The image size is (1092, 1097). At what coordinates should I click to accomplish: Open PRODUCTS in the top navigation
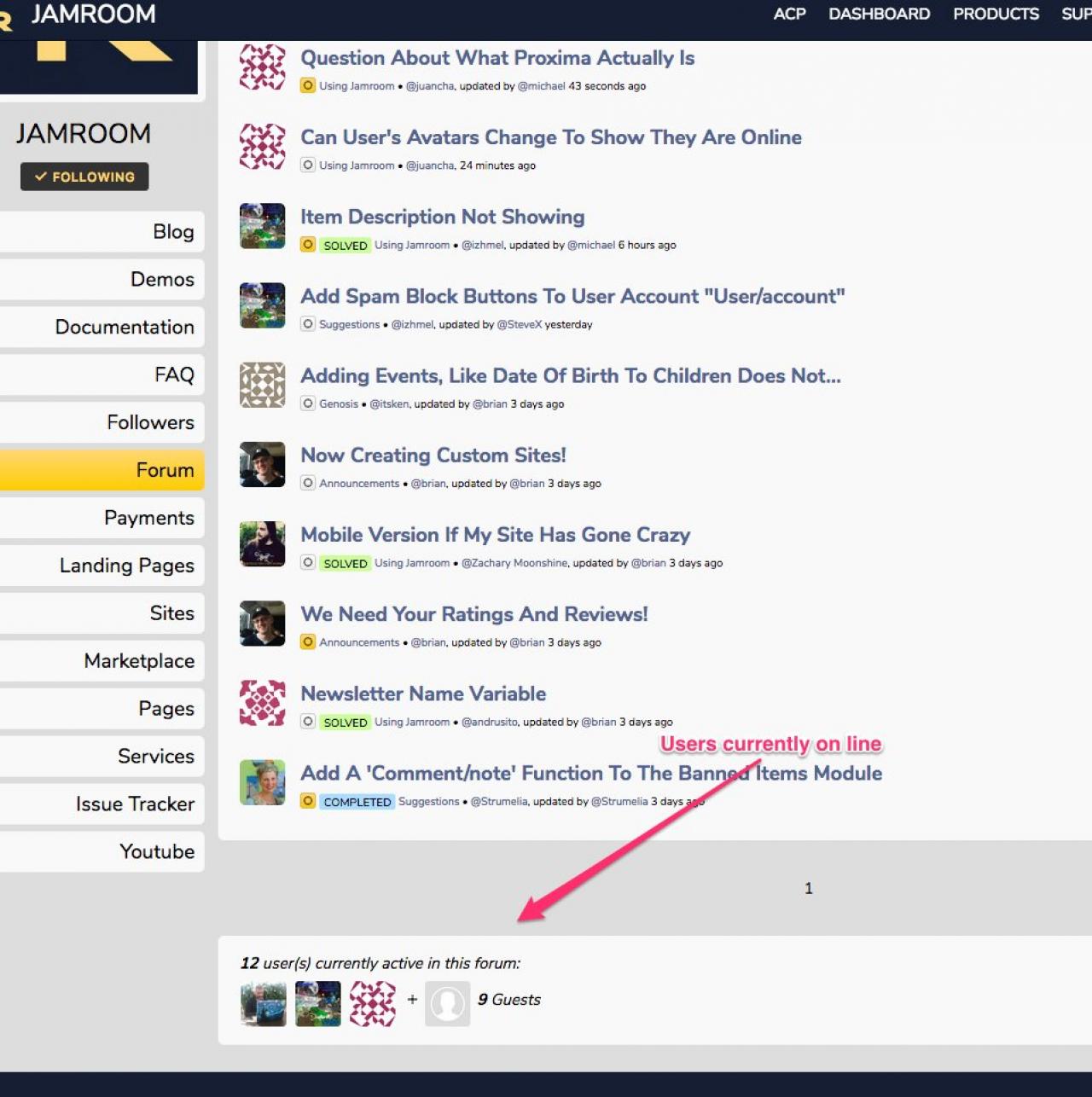pyautogui.click(x=996, y=14)
